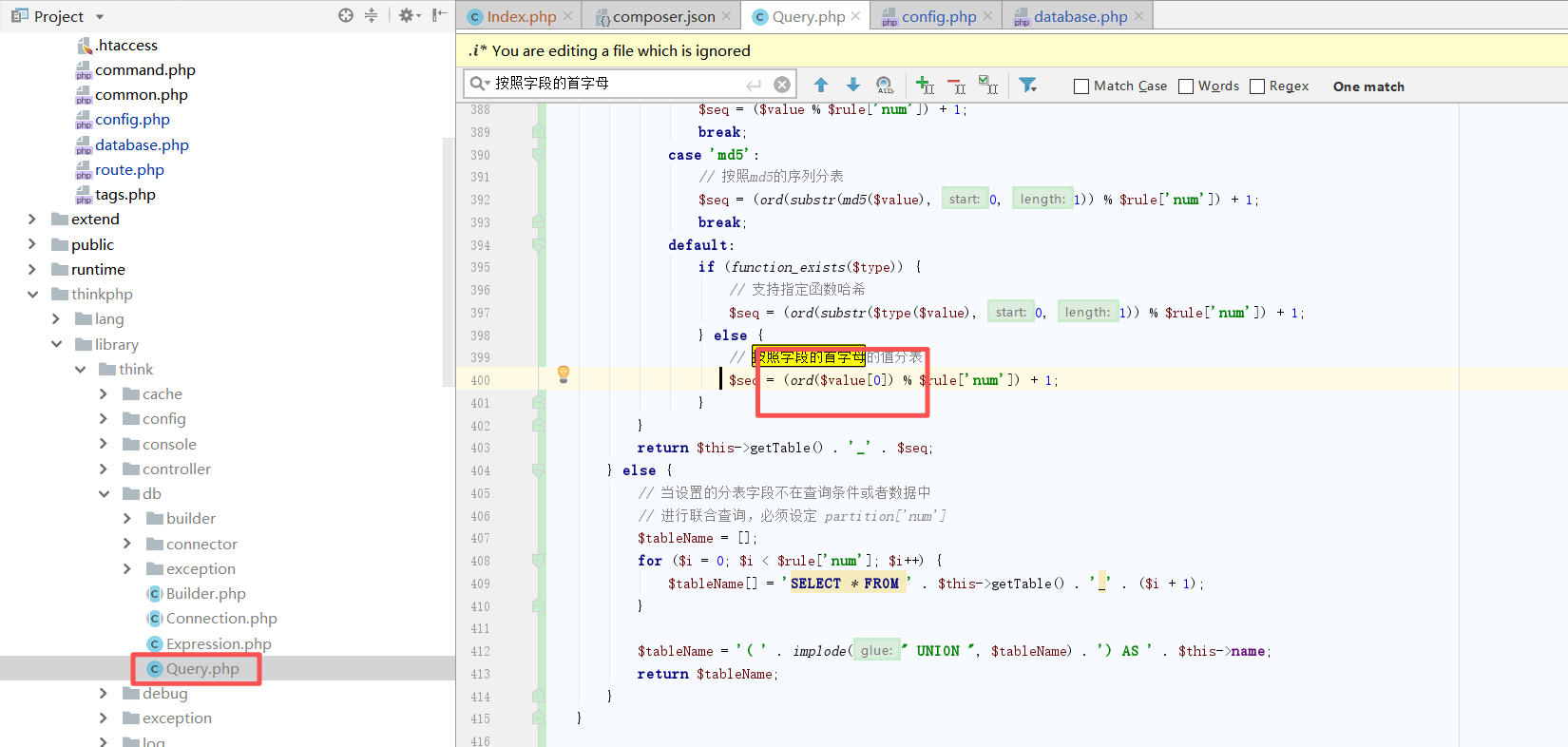Image resolution: width=1568 pixels, height=747 pixels.
Task: Collapse the thinkphp folder
Action: [x=32, y=295]
